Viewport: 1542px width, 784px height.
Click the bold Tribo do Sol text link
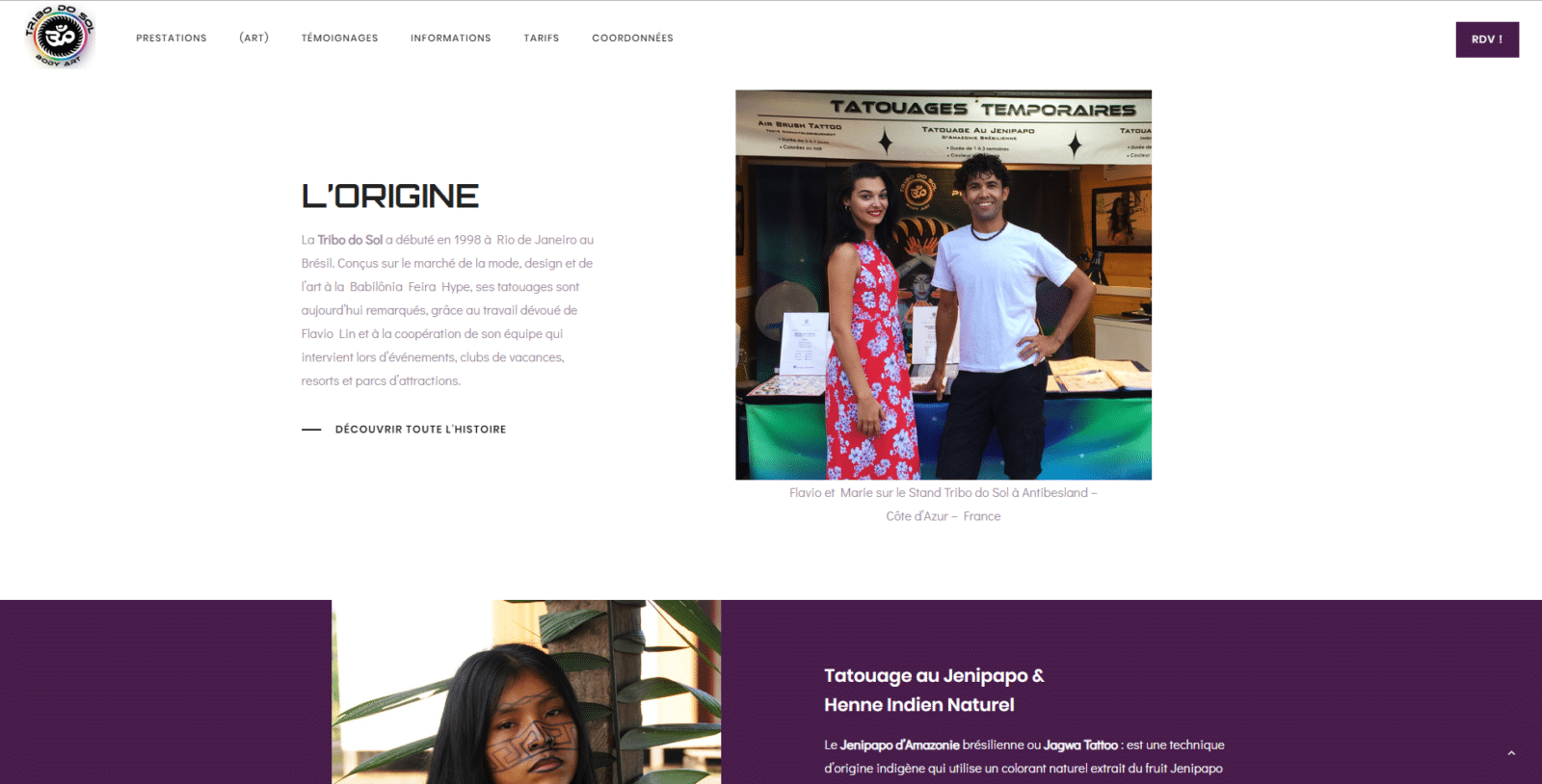click(x=350, y=240)
